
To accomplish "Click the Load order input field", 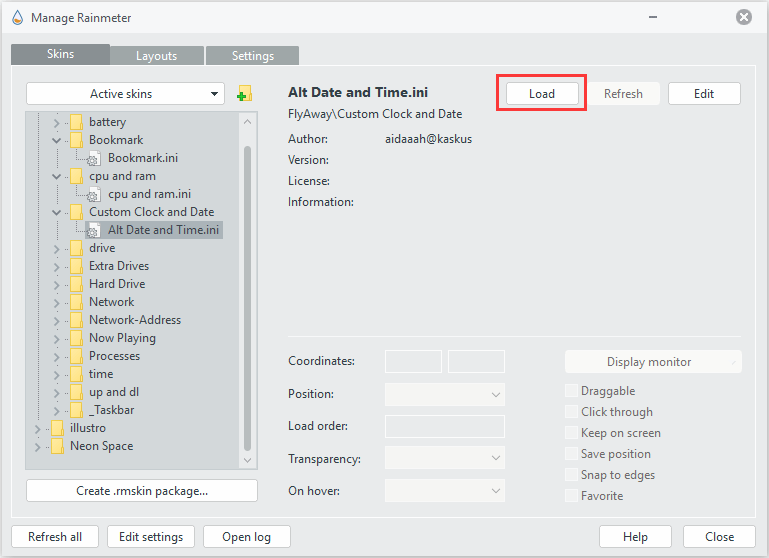I will tap(445, 427).
